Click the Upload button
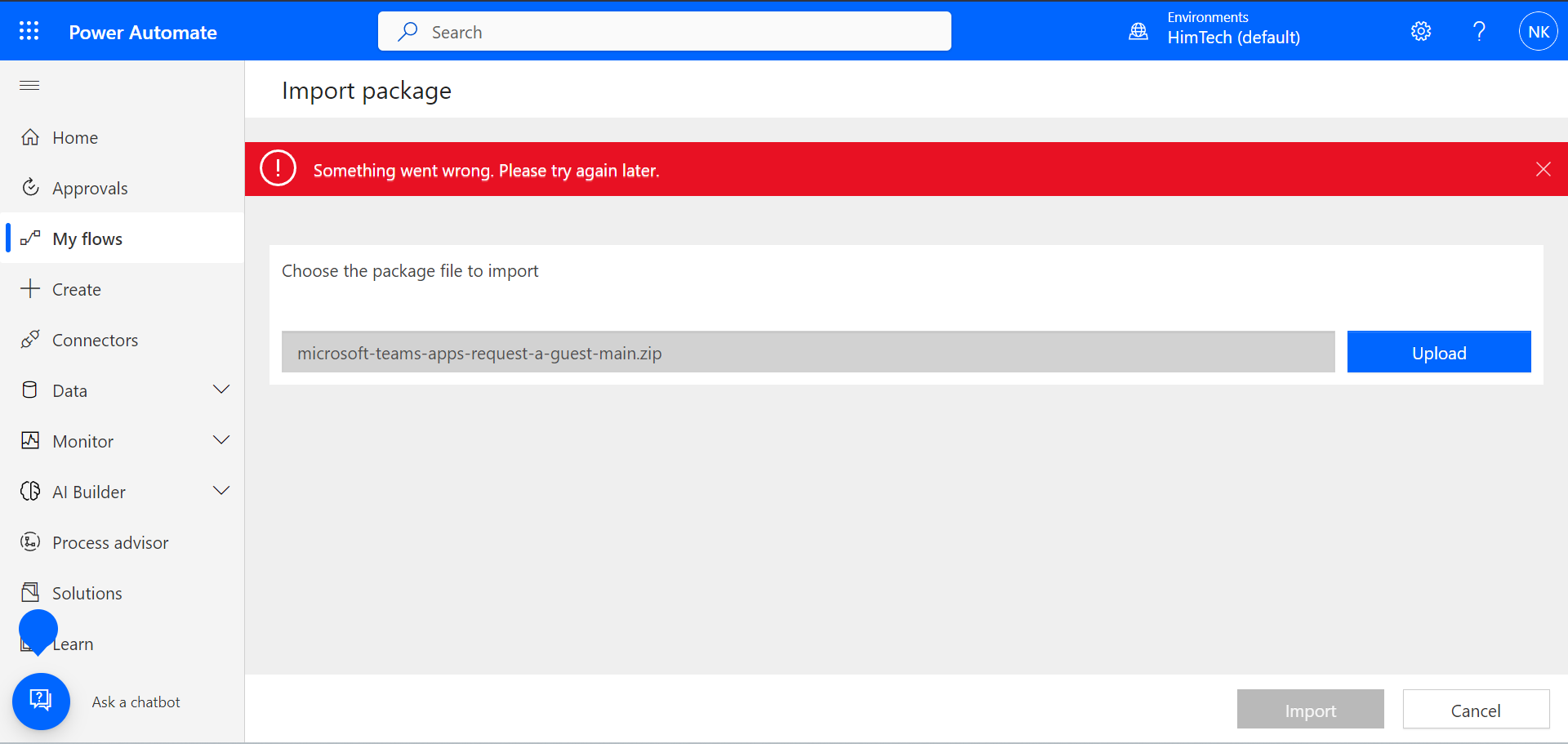 [x=1438, y=351]
